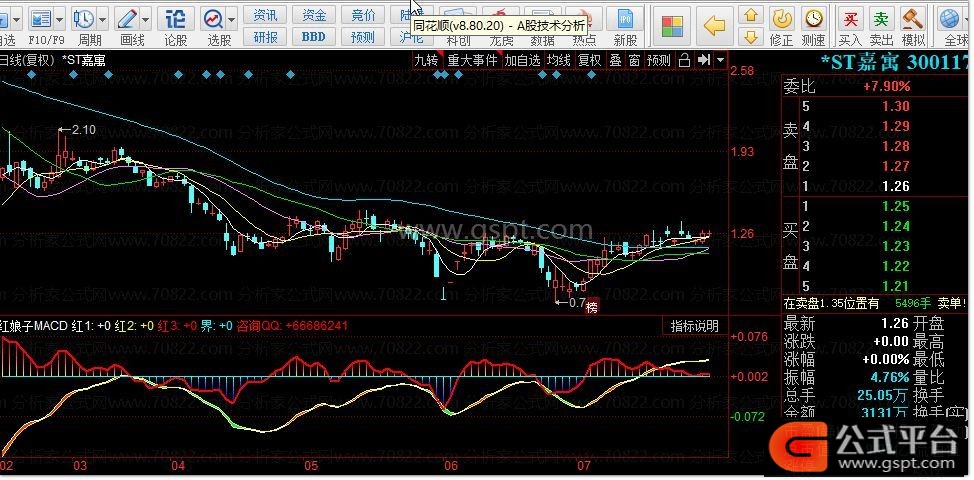Click the green 卖出 sell icon
This screenshot has width=974, height=480.
881,19
